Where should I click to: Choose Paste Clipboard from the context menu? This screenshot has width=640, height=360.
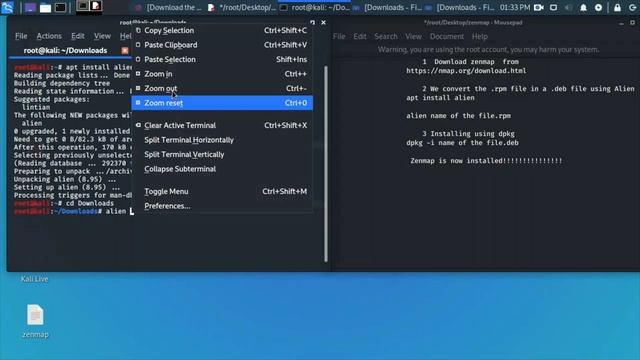(222, 45)
